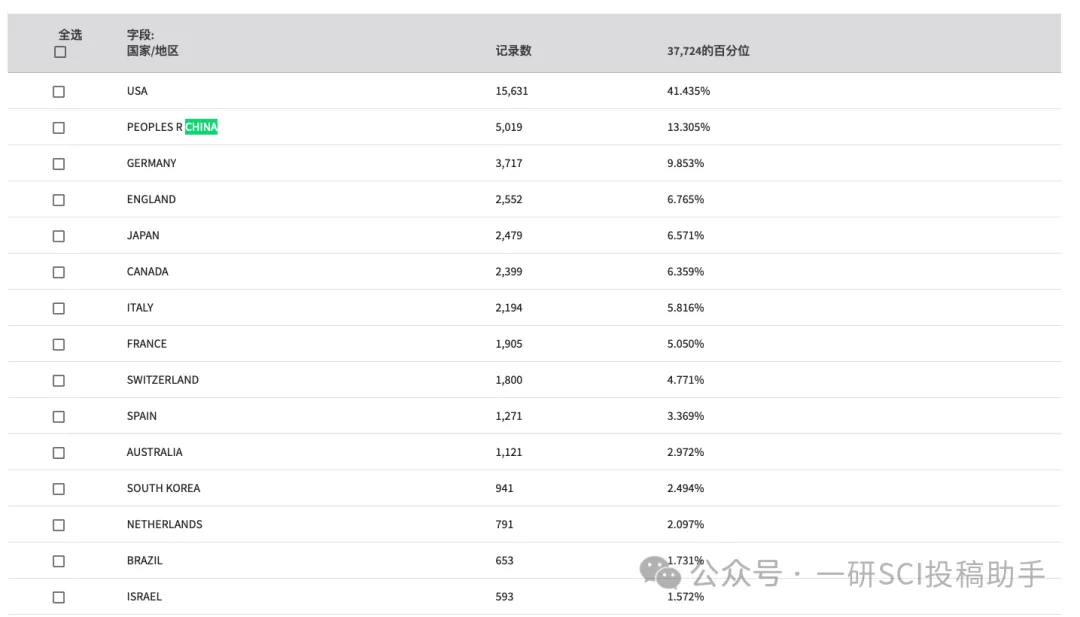The width and height of the screenshot is (1080, 617).
Task: Select the Peoples R China checkbox
Action: pos(59,128)
